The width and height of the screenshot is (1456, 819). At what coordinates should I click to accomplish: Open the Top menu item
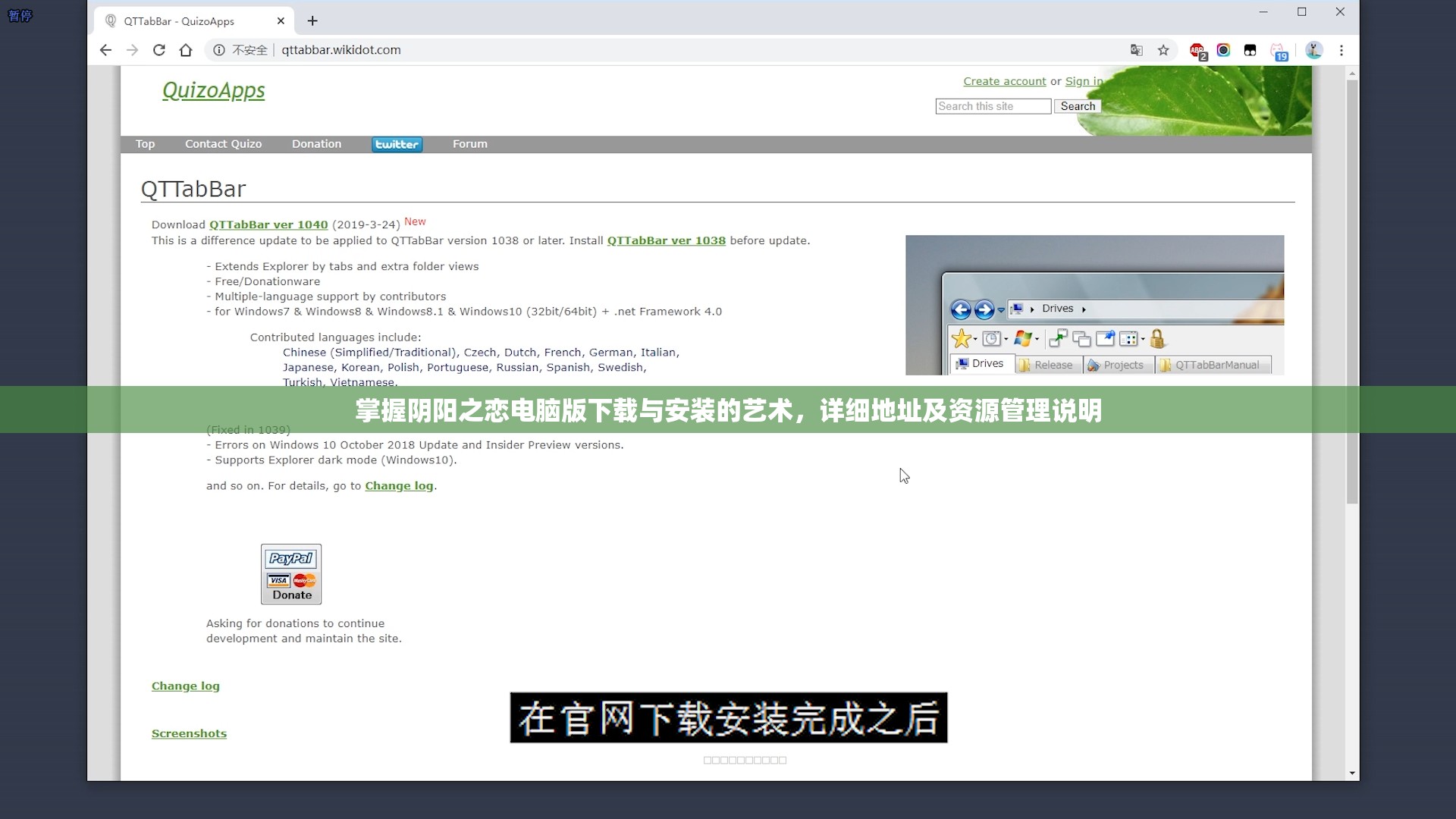(x=145, y=144)
